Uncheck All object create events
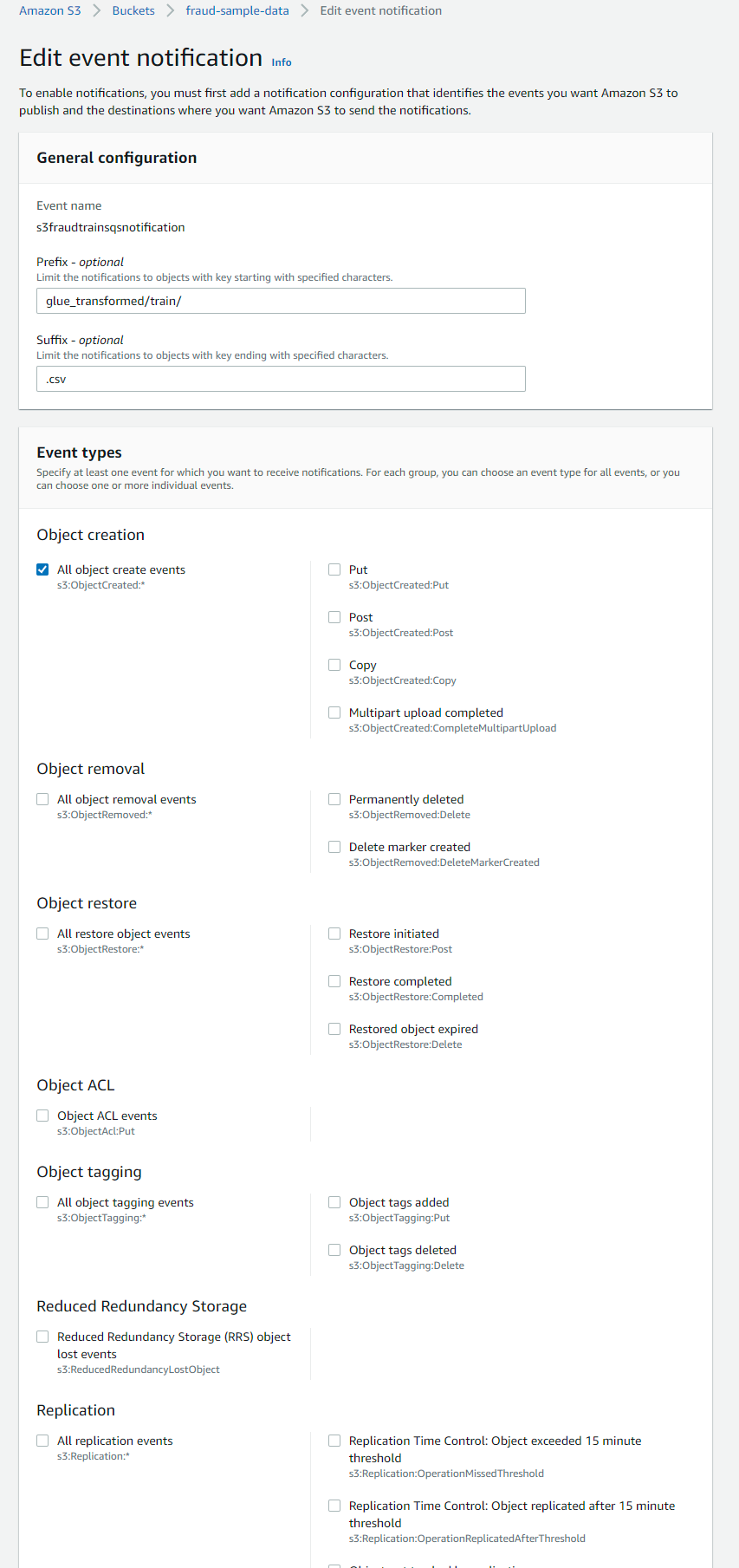739x1568 pixels. coord(42,569)
